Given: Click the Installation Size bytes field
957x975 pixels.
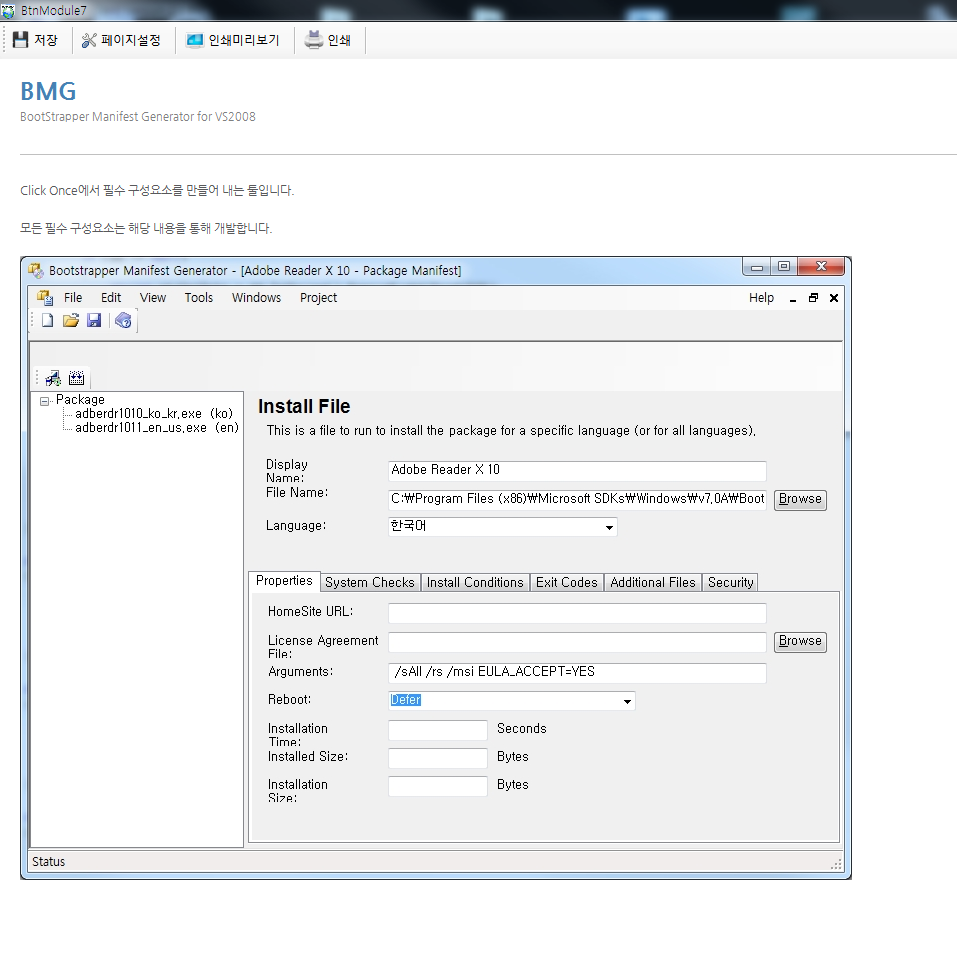Looking at the screenshot, I should [438, 786].
